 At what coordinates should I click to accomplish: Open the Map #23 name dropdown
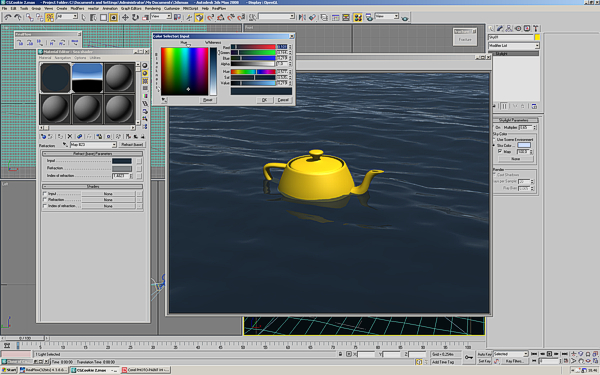tap(93, 145)
